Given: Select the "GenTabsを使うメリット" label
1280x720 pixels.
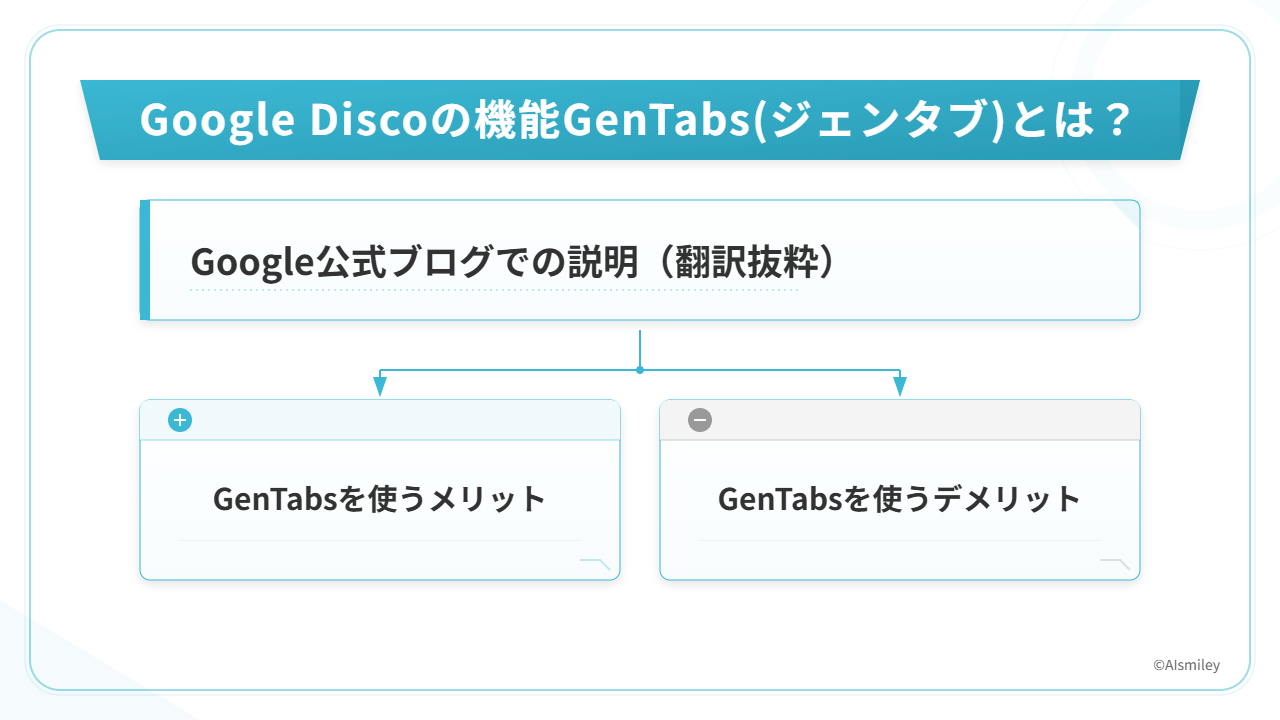Looking at the screenshot, I should click(380, 498).
